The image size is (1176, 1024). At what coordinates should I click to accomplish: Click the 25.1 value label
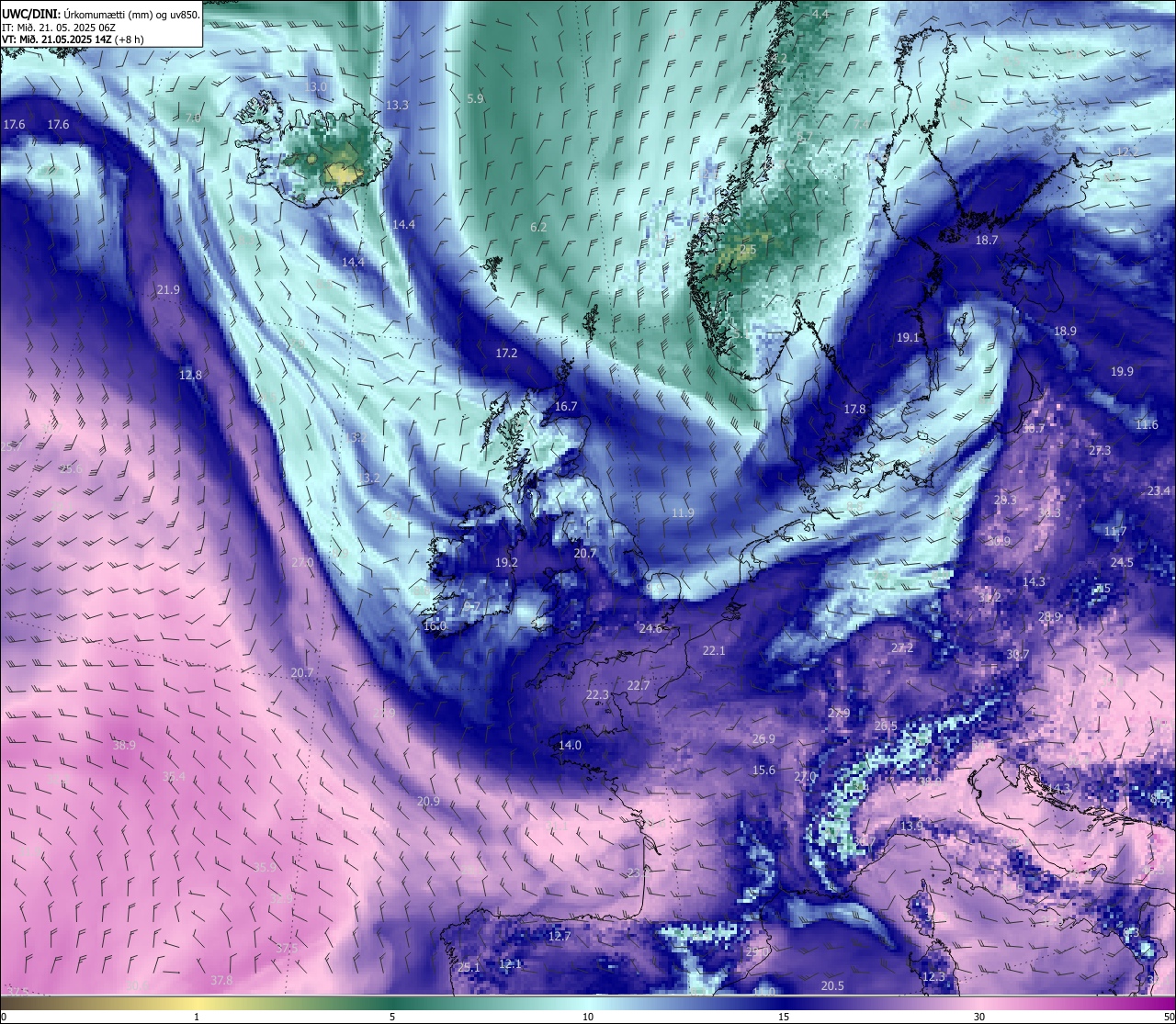click(x=469, y=967)
